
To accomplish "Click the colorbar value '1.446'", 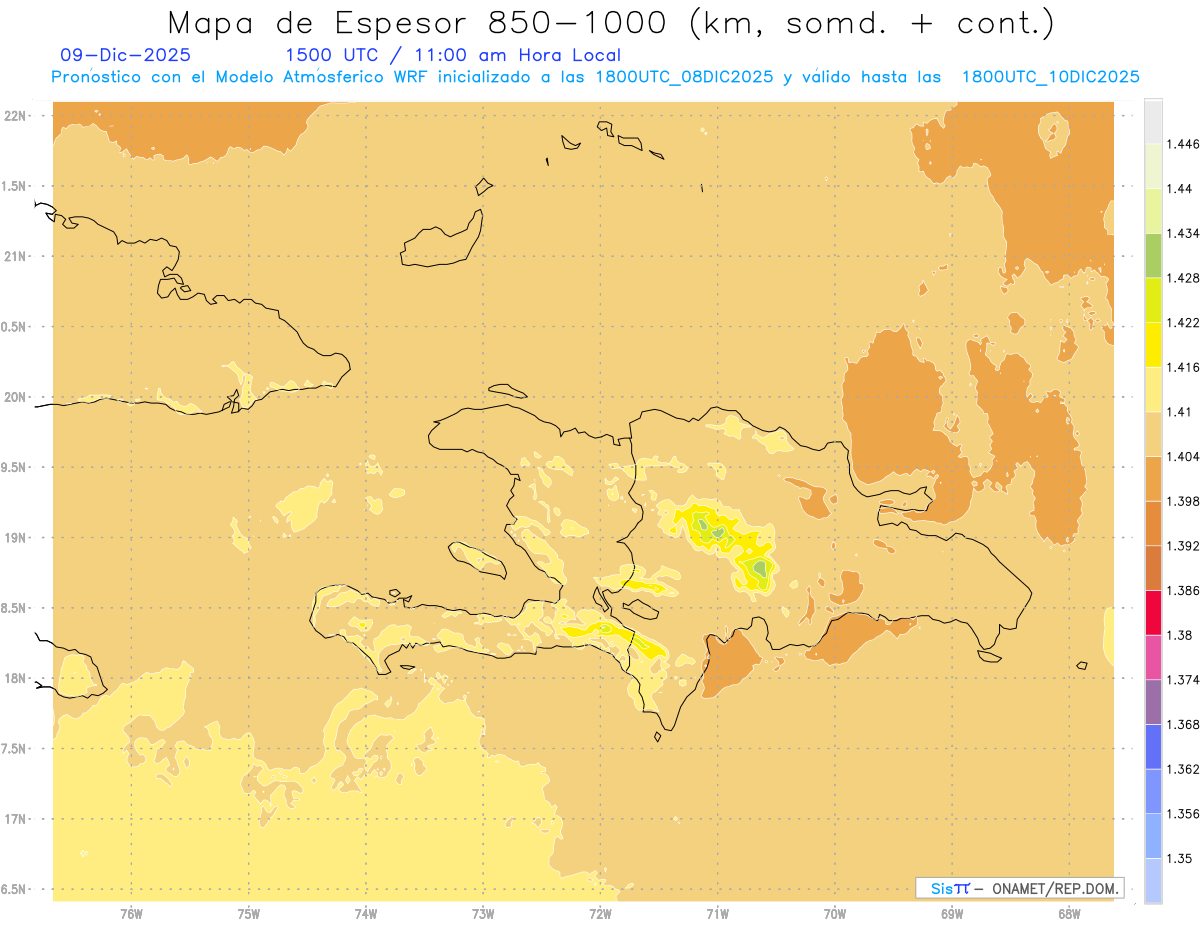I will click(1185, 144).
